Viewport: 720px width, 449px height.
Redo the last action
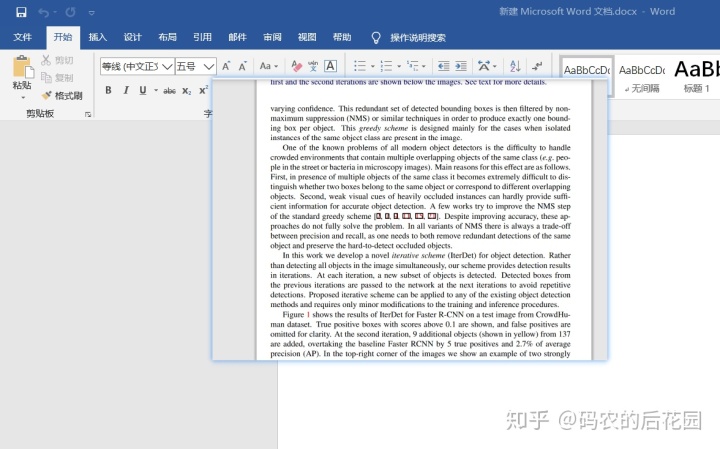pyautogui.click(x=70, y=12)
